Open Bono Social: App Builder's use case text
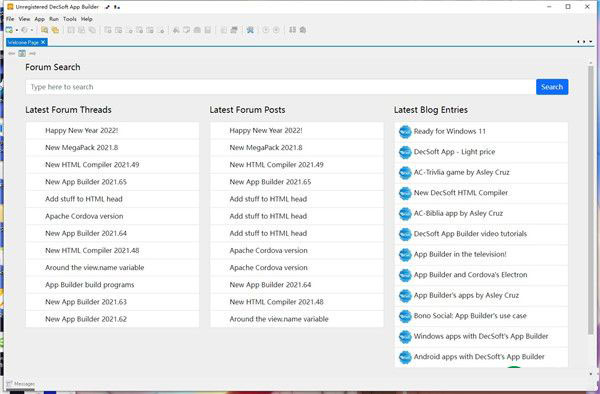The height and width of the screenshot is (394, 600). [x=470, y=316]
